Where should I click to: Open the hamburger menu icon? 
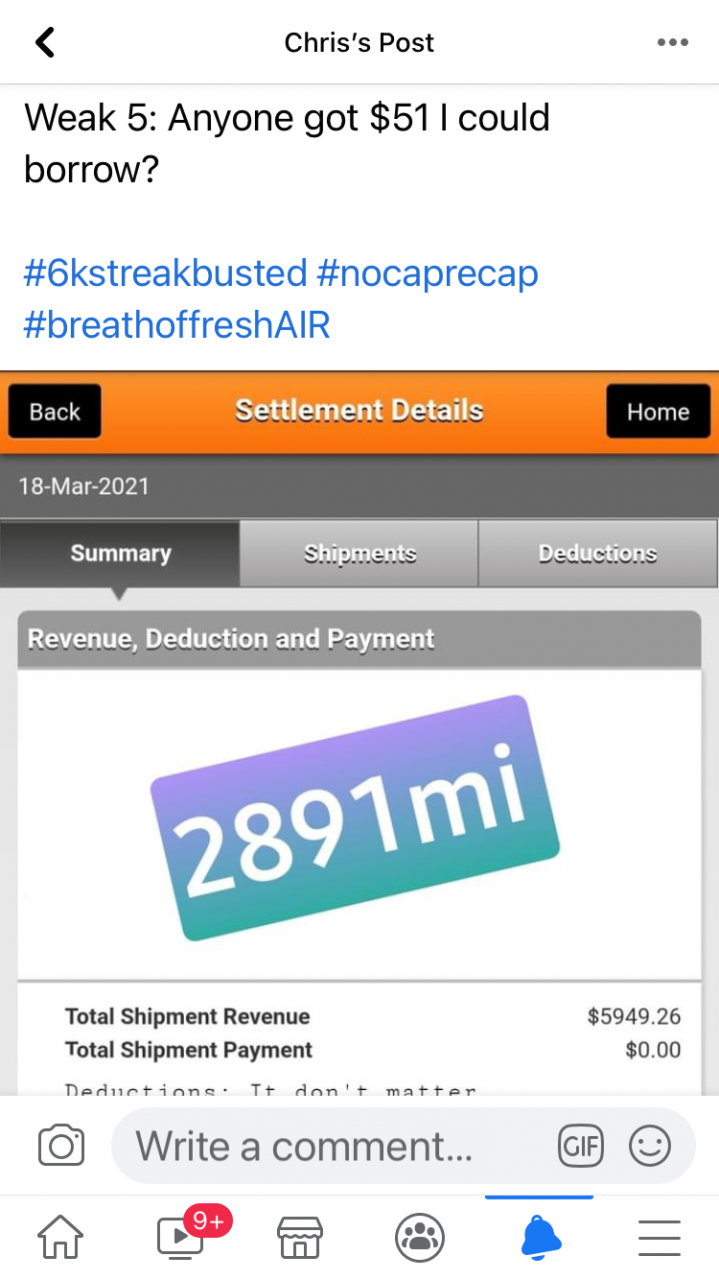click(x=659, y=1238)
